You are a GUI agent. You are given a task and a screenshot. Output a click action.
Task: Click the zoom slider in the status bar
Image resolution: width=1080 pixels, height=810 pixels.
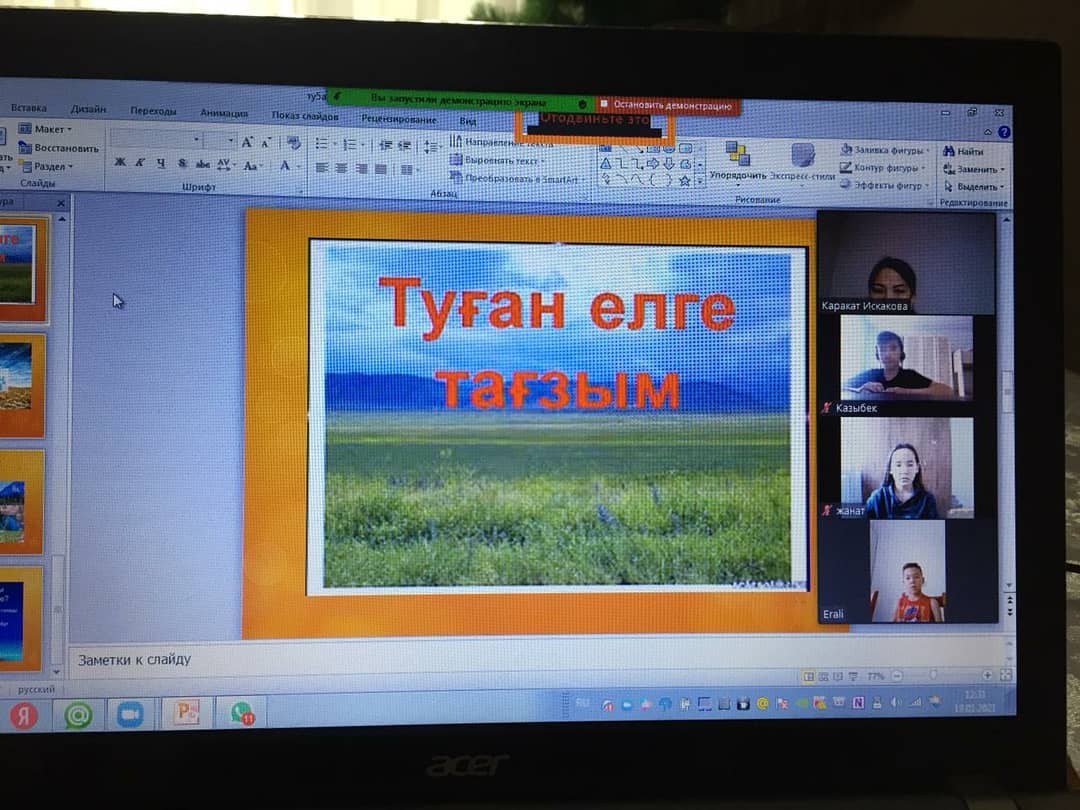pyautogui.click(x=934, y=676)
